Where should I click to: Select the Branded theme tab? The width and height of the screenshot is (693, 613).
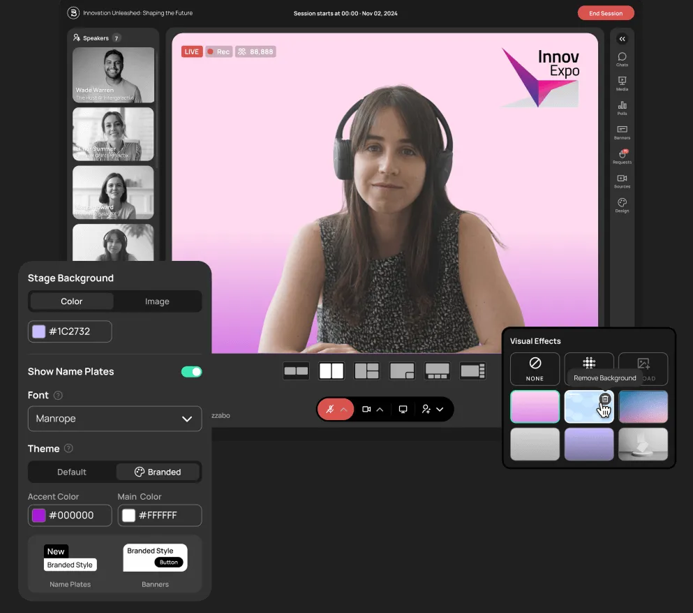tap(158, 472)
